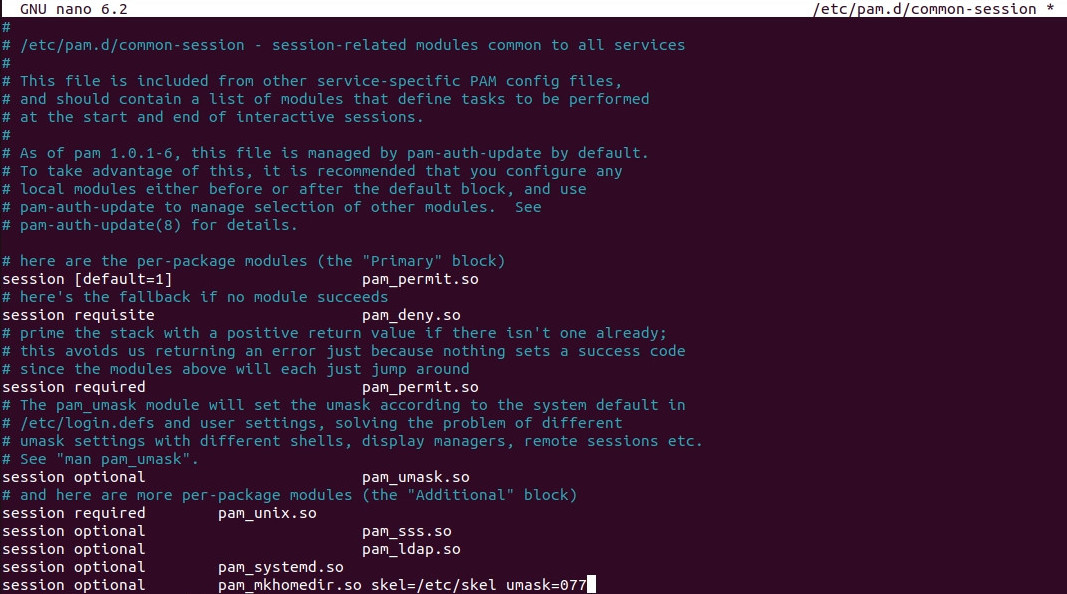The height and width of the screenshot is (594, 1067).
Task: Place cursor on pam_sss.so
Action: point(406,531)
